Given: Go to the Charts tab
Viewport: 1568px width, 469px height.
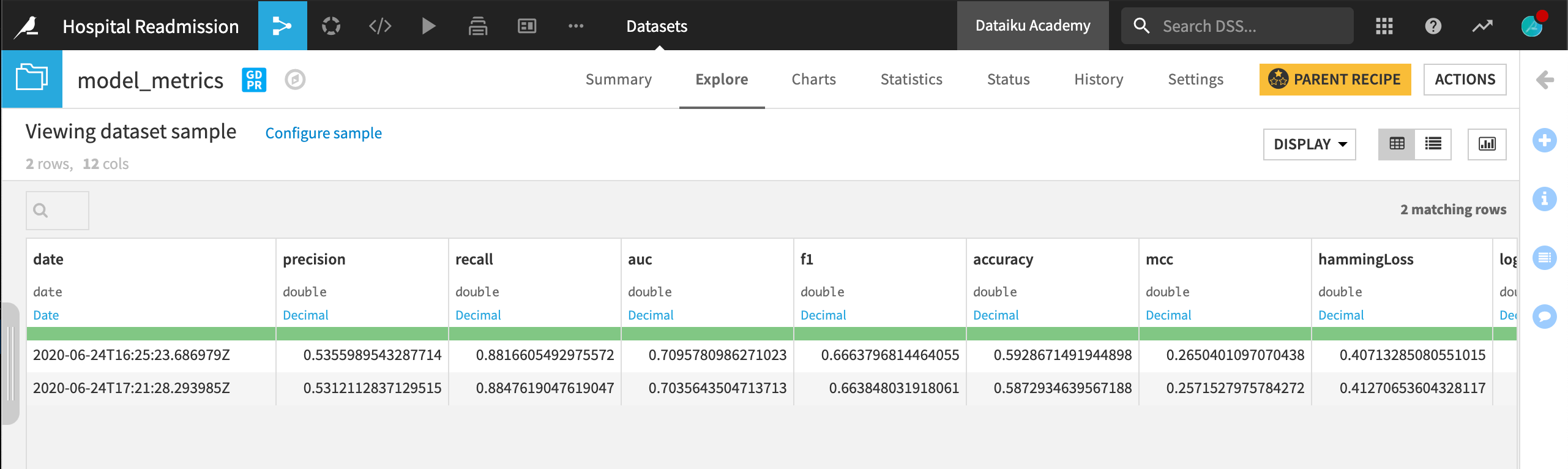Looking at the screenshot, I should [x=813, y=80].
